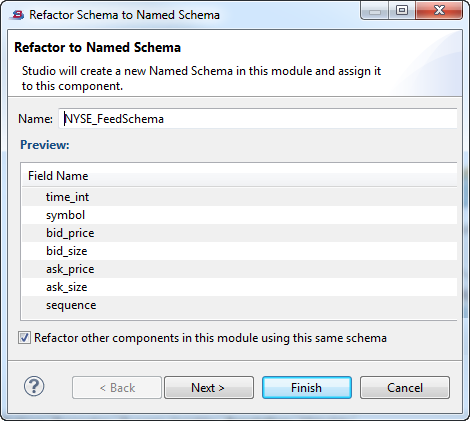
Task: Select the time_int field row
Action: tap(239, 197)
